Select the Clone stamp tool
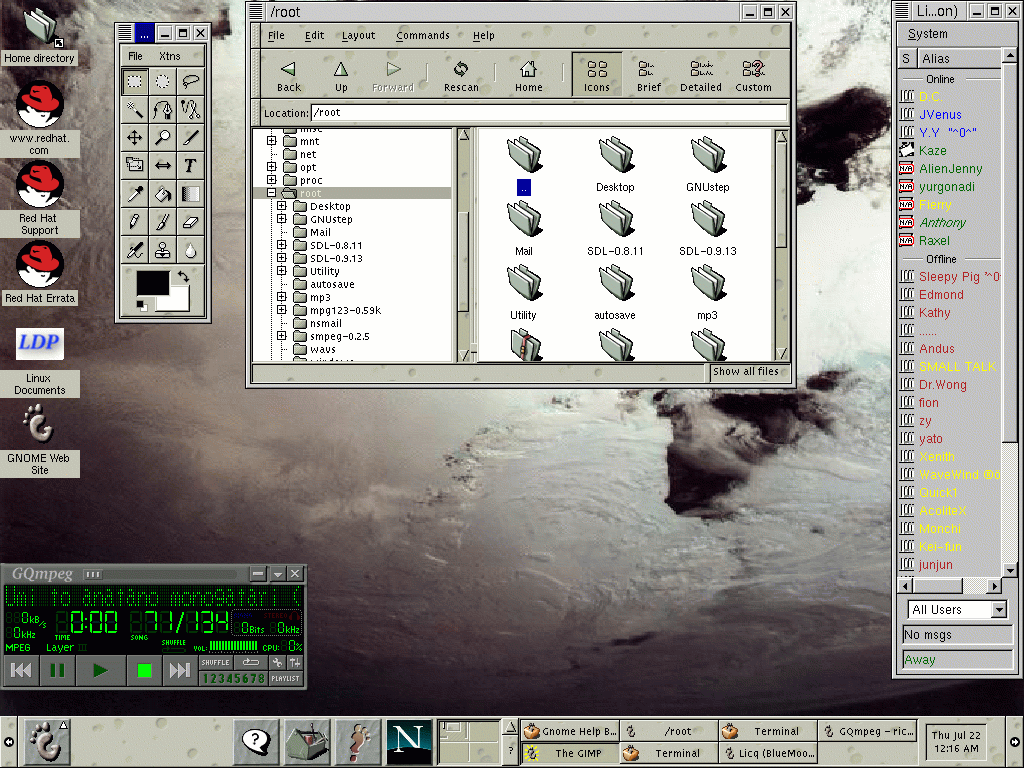 tap(162, 249)
